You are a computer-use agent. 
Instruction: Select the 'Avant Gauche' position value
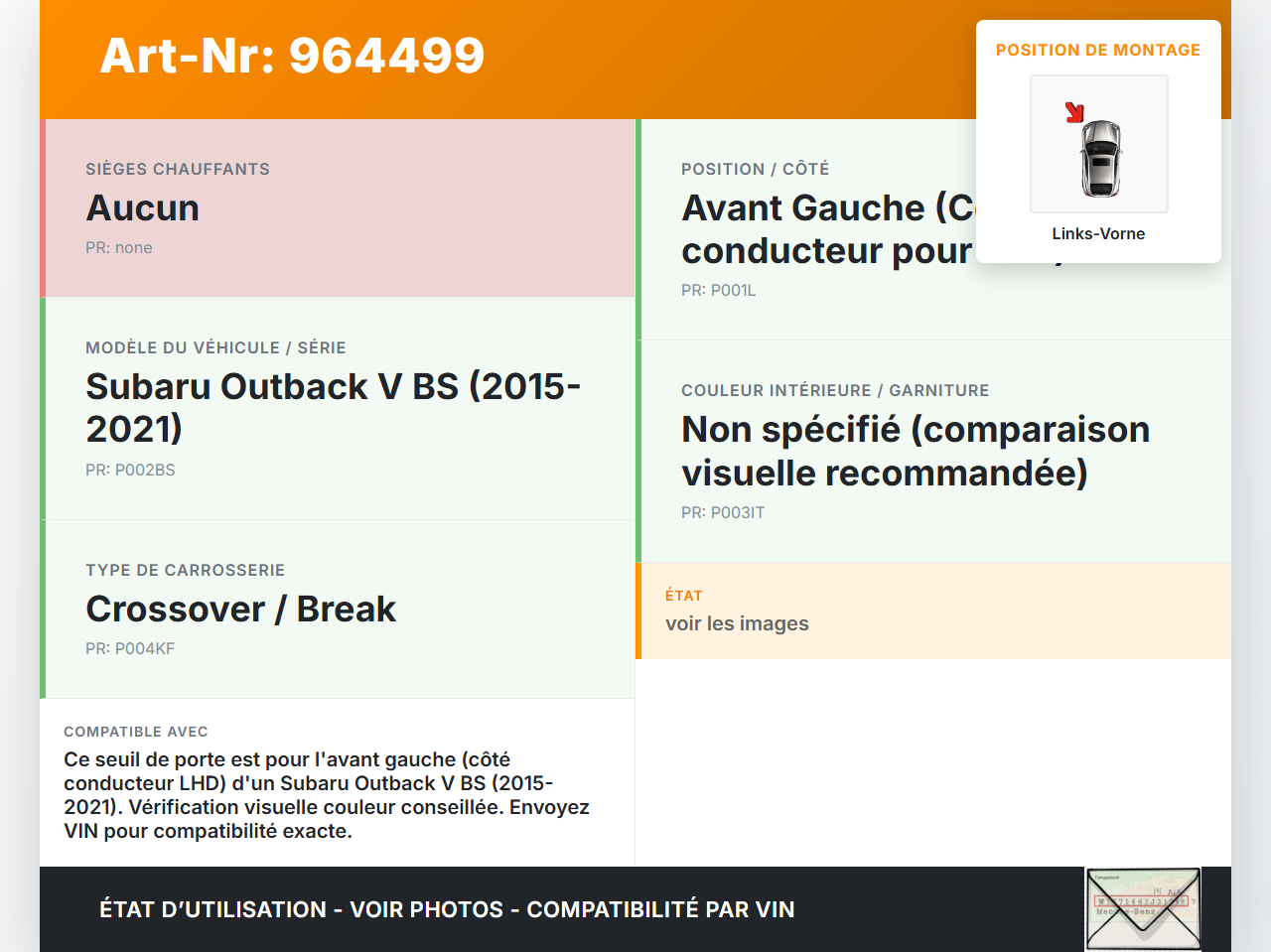(828, 229)
